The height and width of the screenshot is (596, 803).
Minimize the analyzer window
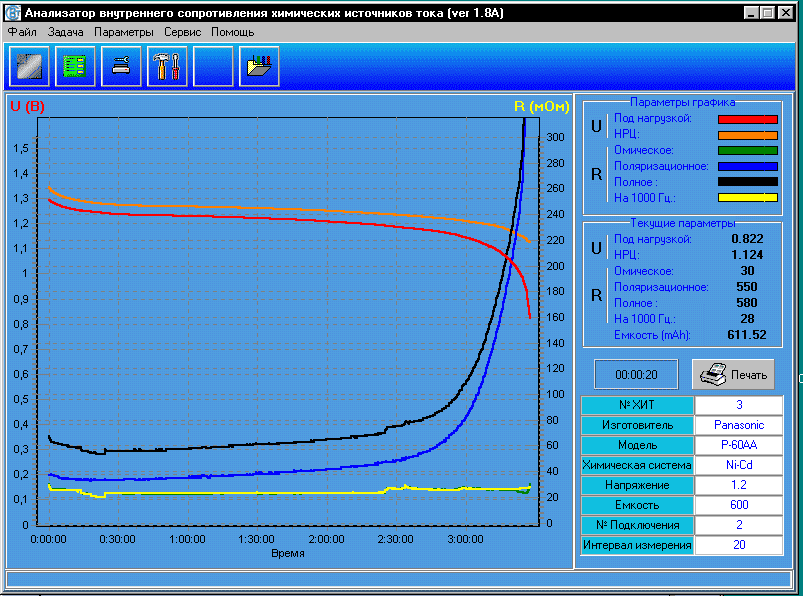tap(751, 13)
